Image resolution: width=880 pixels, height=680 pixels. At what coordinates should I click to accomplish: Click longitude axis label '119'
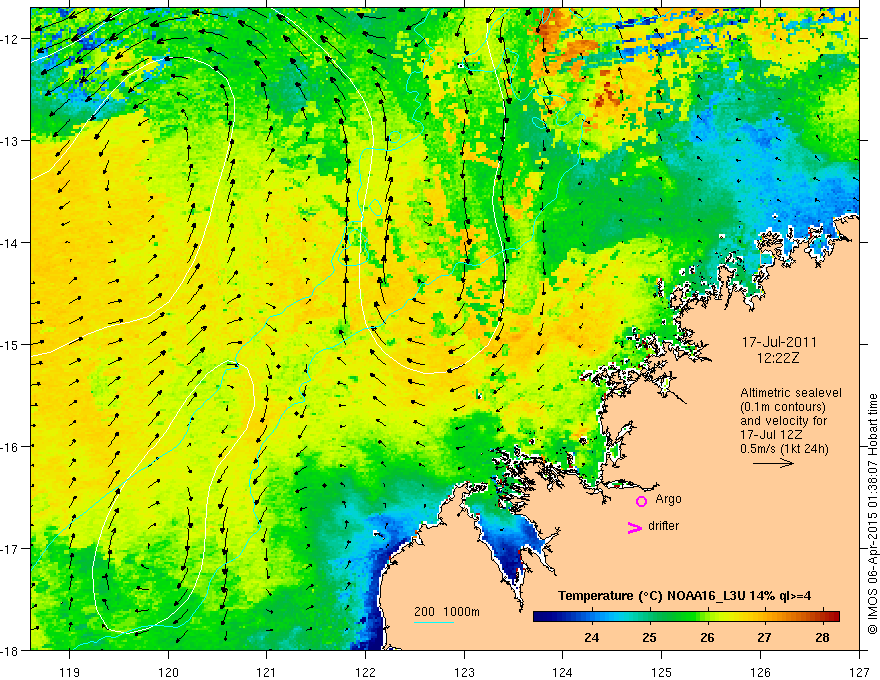point(70,672)
